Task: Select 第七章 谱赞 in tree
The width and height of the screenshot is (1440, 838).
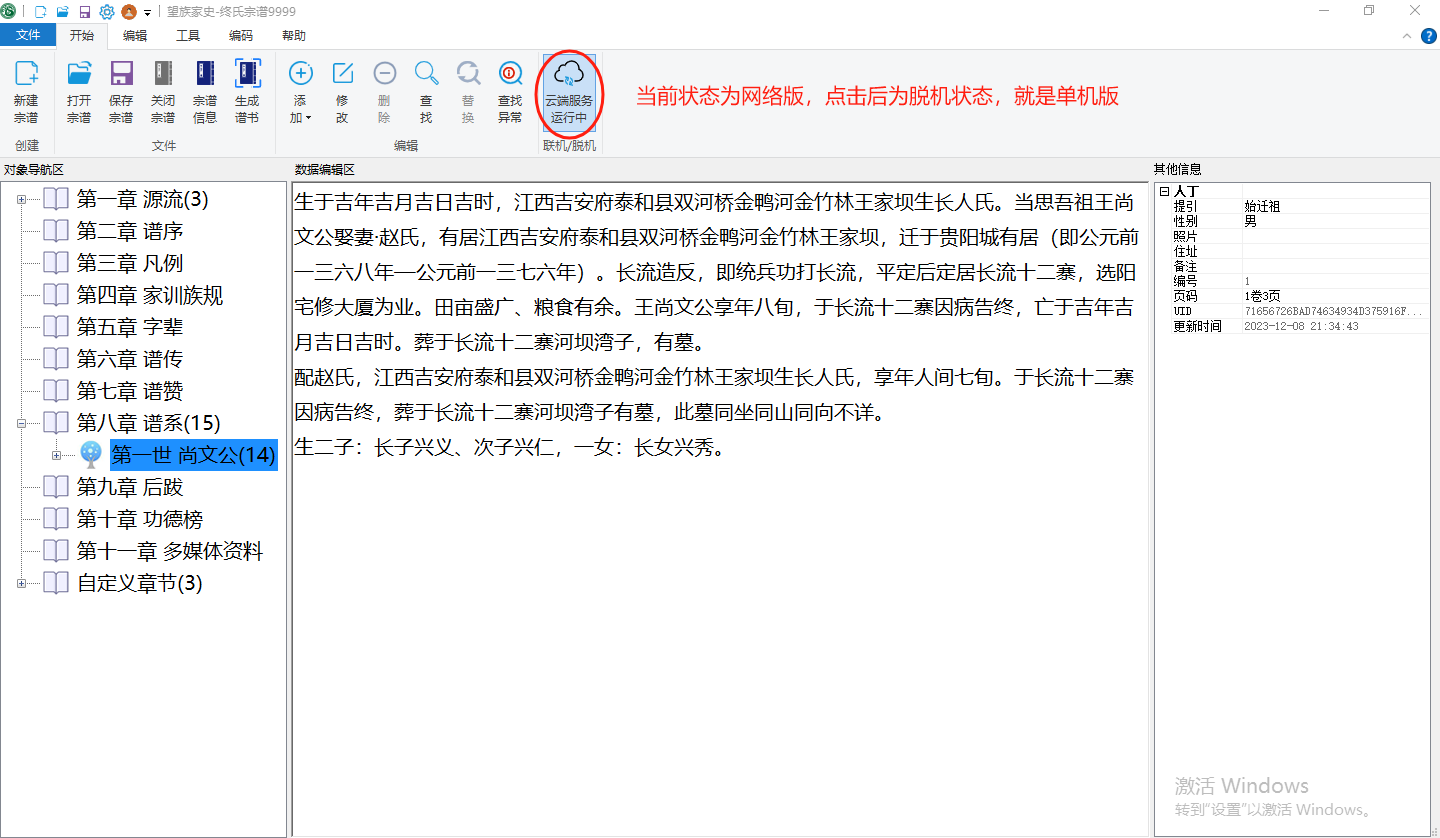Action: (x=130, y=392)
